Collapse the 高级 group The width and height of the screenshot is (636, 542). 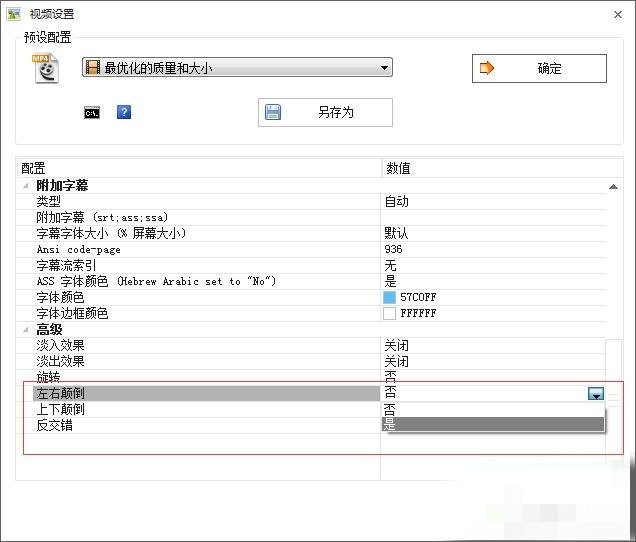point(26,329)
